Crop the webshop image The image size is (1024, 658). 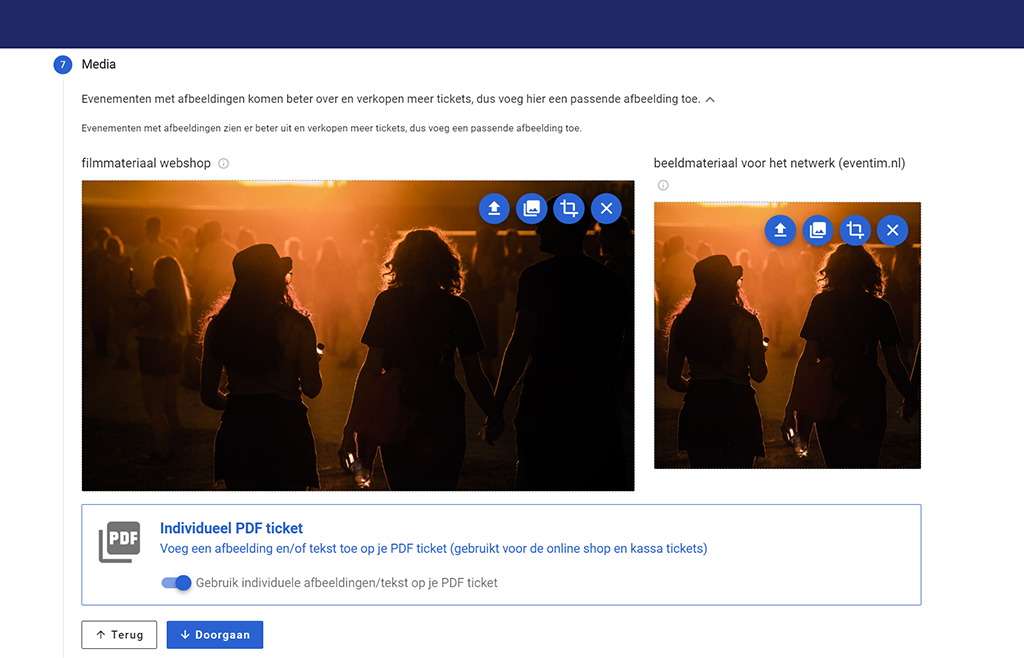(x=569, y=208)
